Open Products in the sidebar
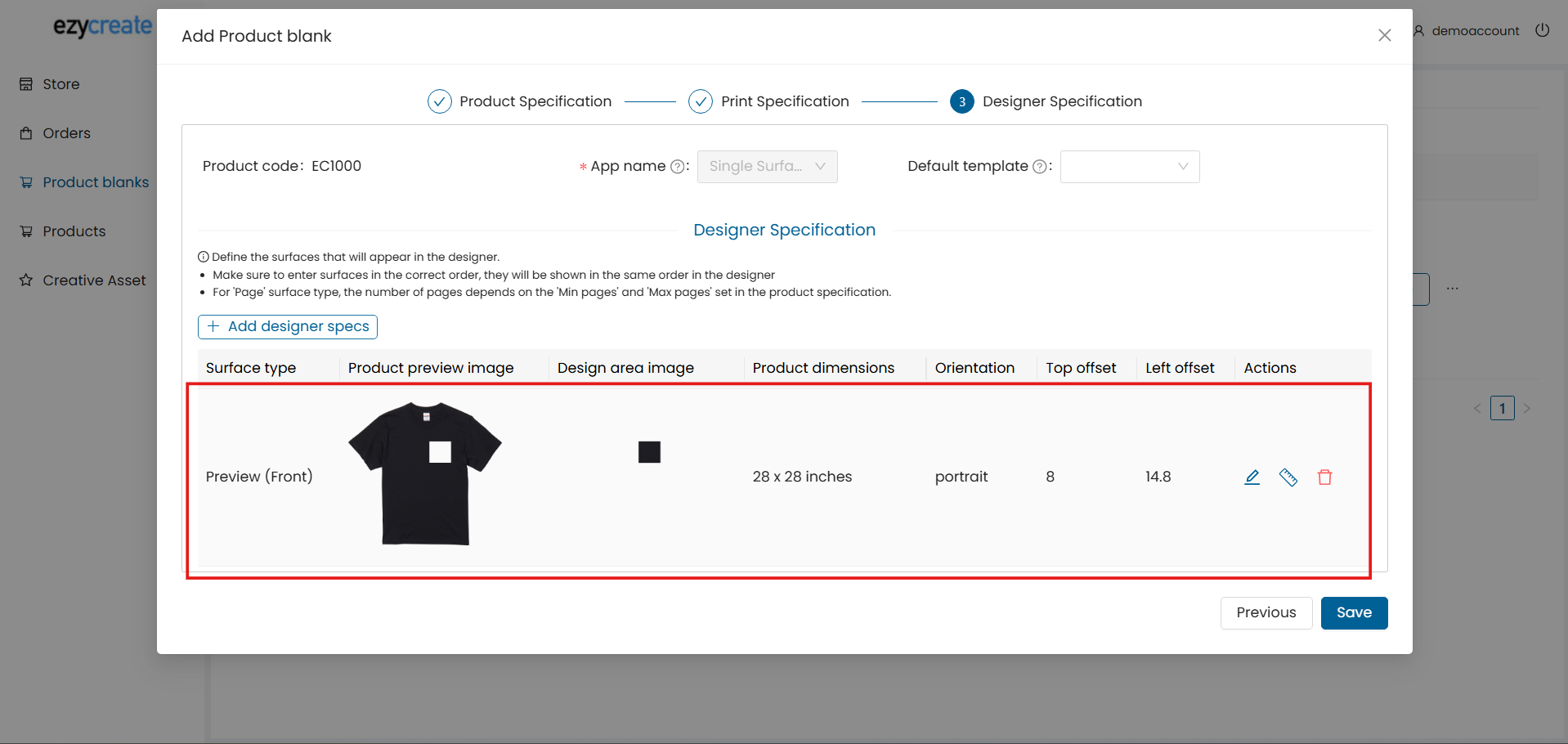The image size is (1568, 744). coord(74,231)
